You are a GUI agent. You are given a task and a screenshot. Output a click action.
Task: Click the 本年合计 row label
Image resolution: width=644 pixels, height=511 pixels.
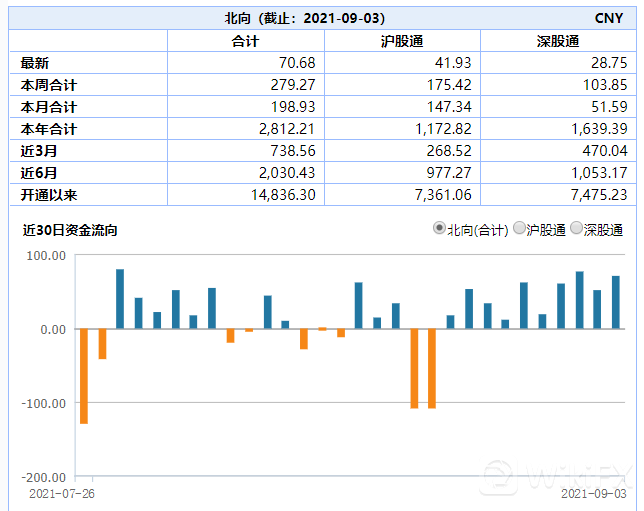(48, 129)
